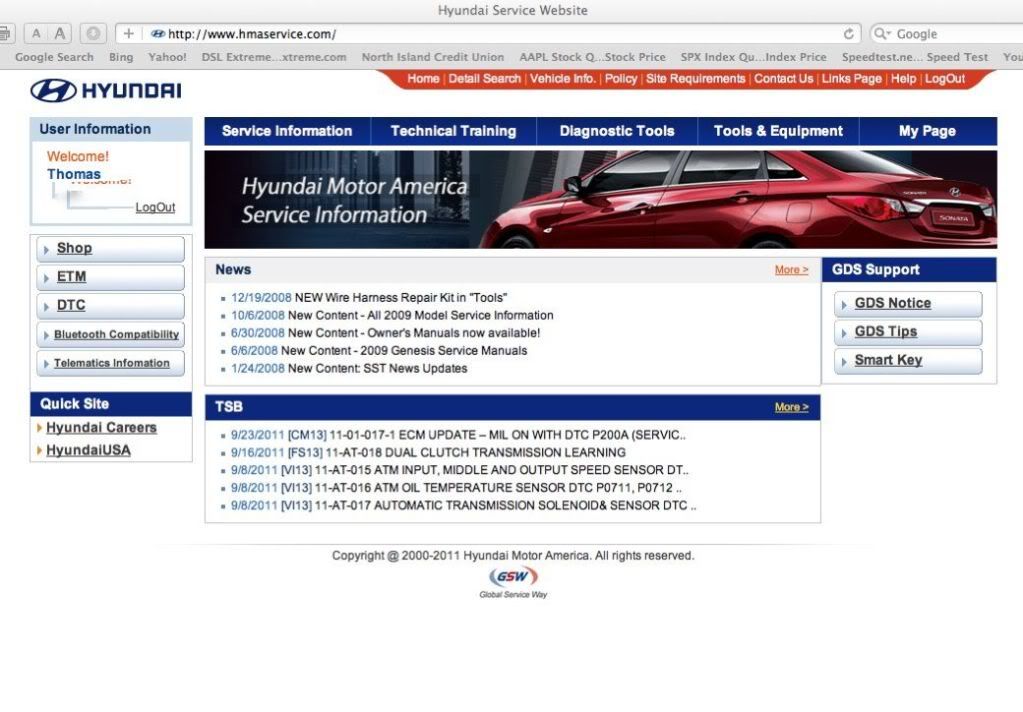Viewport: 1023px width, 712px height.
Task: Click the arrow icon beside GDS Notice
Action: point(844,305)
